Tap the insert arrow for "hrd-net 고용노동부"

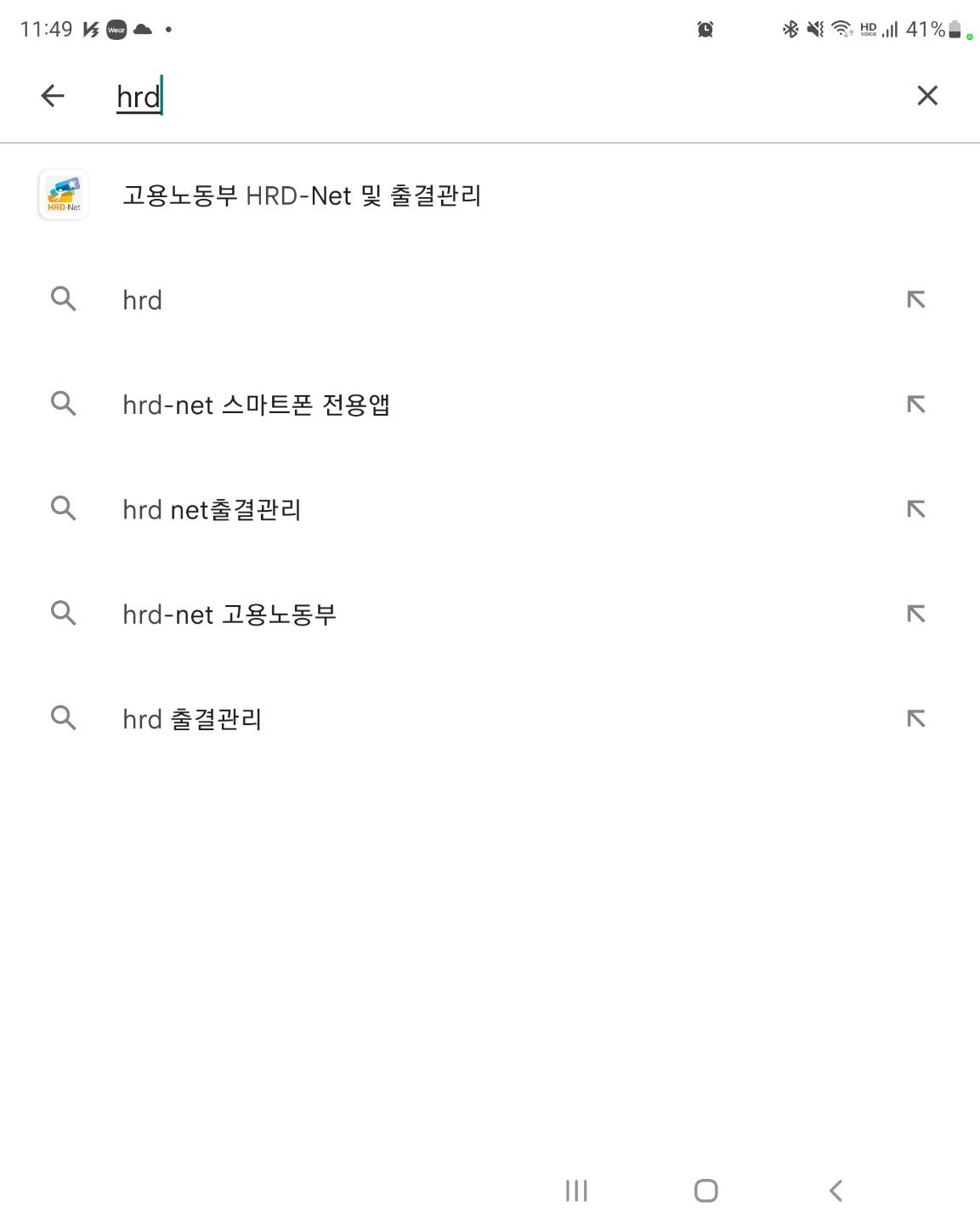915,614
